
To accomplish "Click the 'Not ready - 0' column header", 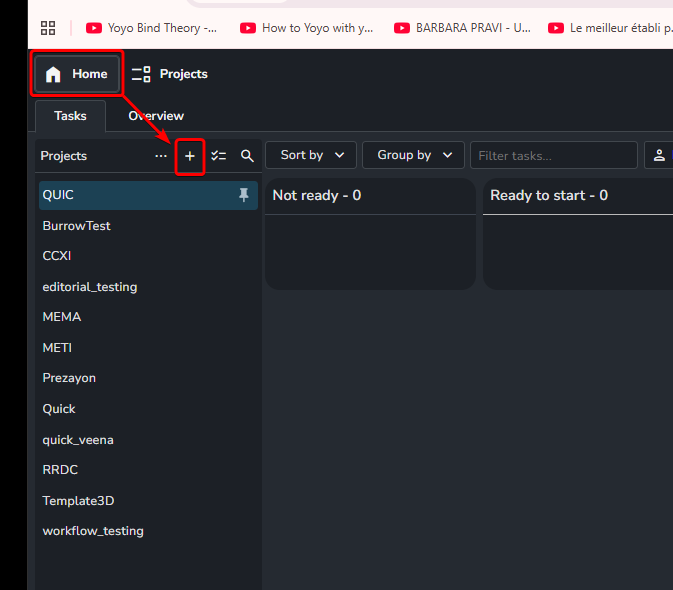I will tap(317, 196).
